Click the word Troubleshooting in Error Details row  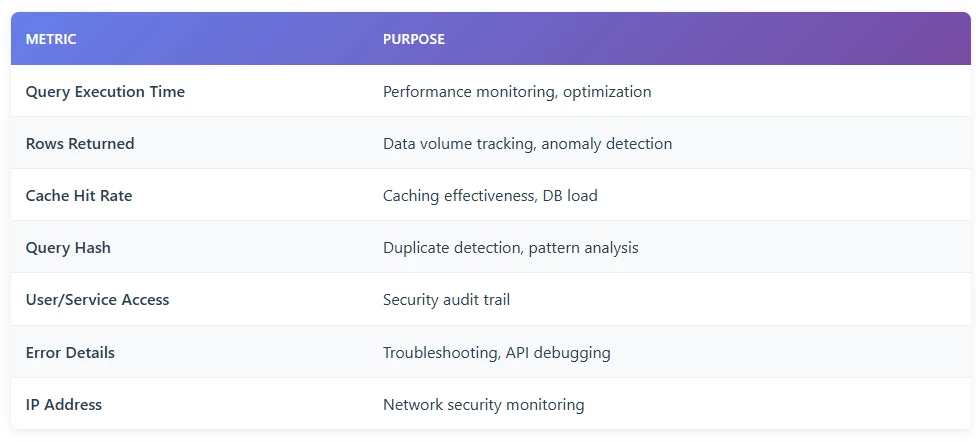point(440,353)
